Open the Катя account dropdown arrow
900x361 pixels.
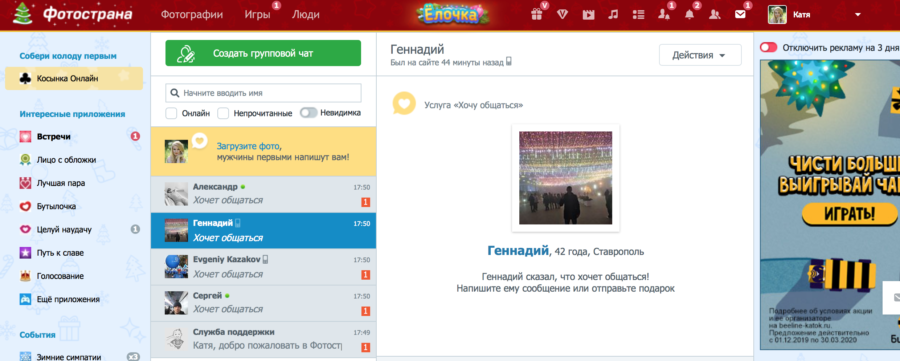[x=858, y=15]
